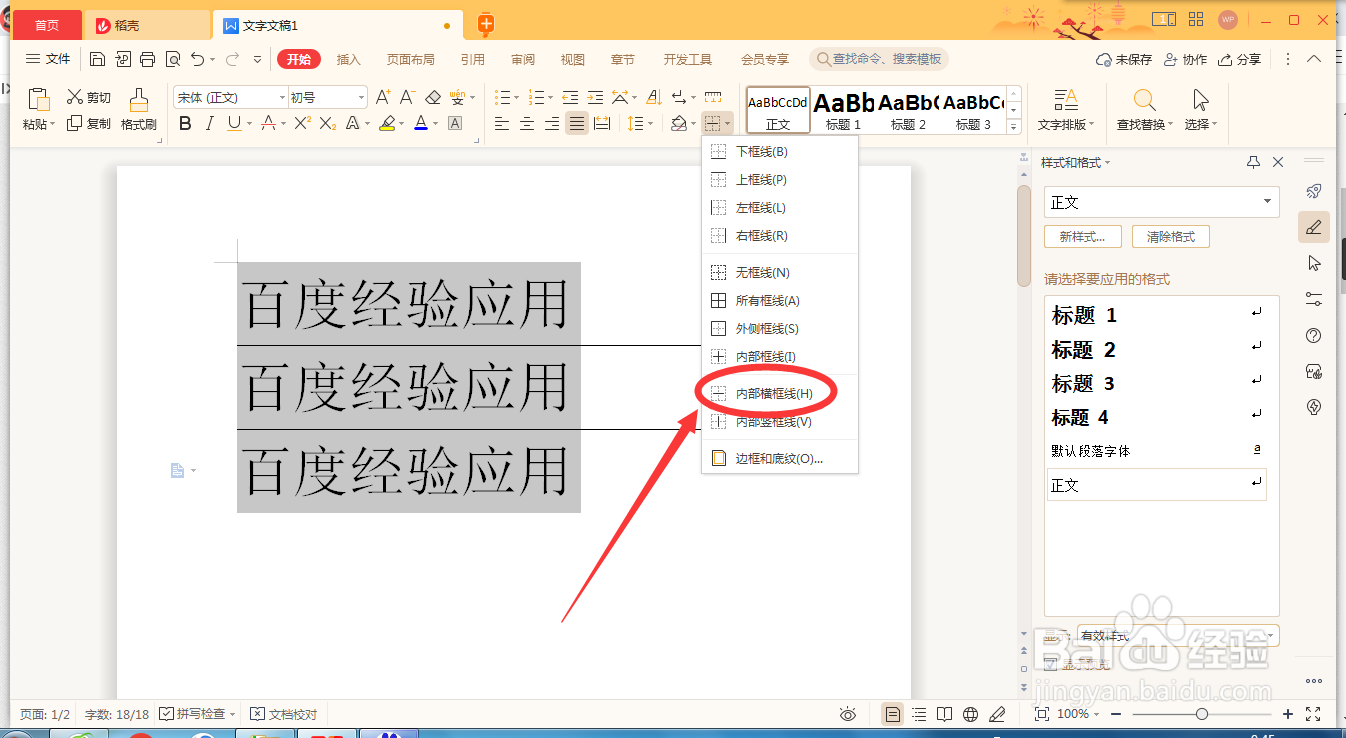This screenshot has width=1346, height=738.
Task: Click the 分享 share button
Action: pyautogui.click(x=1240, y=60)
